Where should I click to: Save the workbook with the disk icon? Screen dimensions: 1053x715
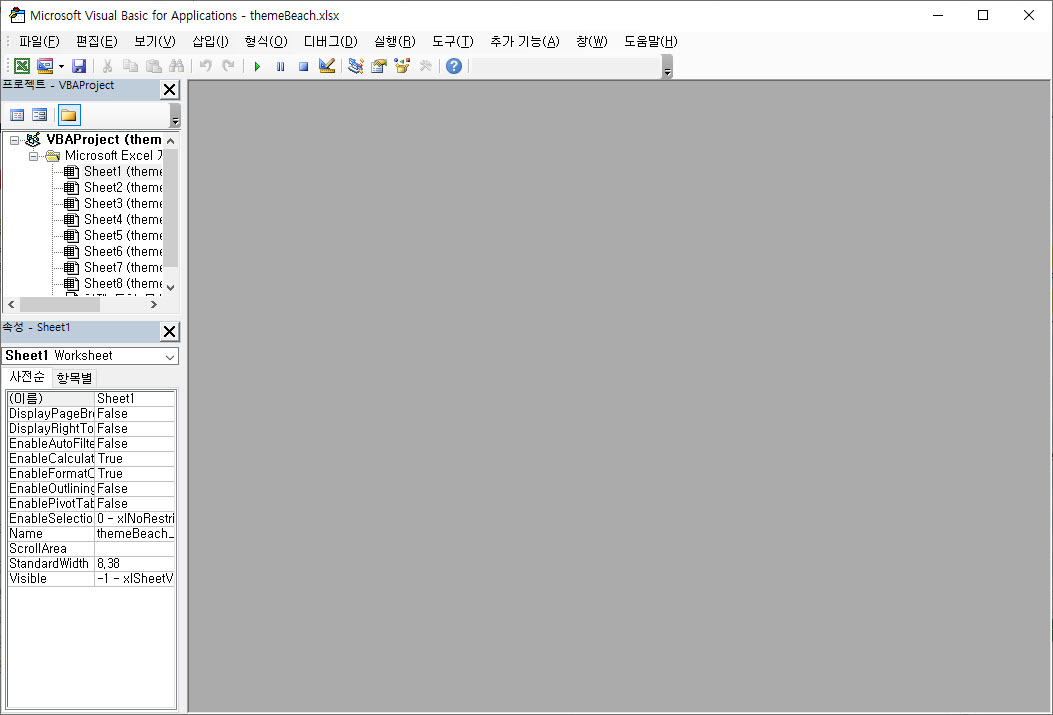79,66
